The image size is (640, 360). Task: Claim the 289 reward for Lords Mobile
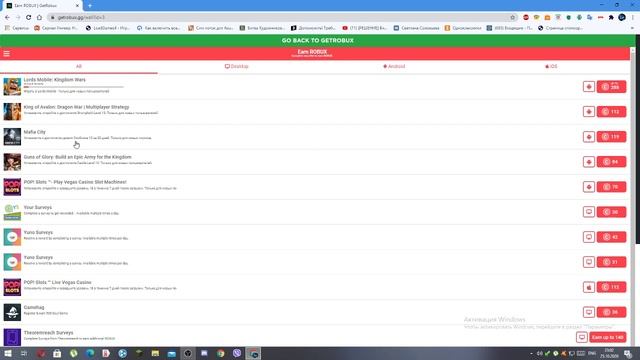click(611, 87)
